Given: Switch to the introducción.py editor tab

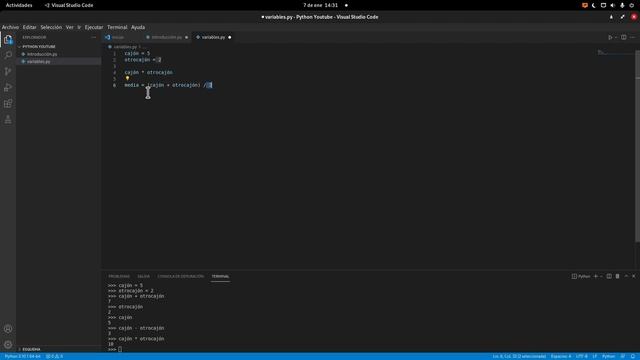Looking at the screenshot, I should click(x=167, y=37).
